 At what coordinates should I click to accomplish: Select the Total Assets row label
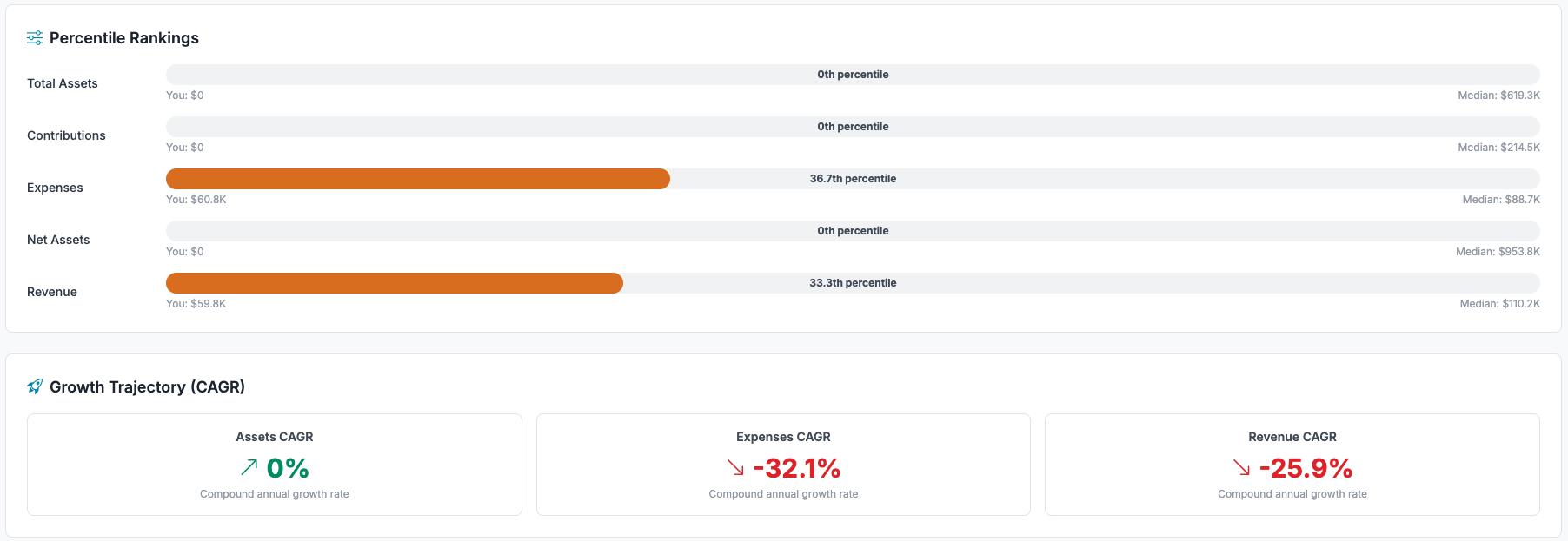point(62,83)
